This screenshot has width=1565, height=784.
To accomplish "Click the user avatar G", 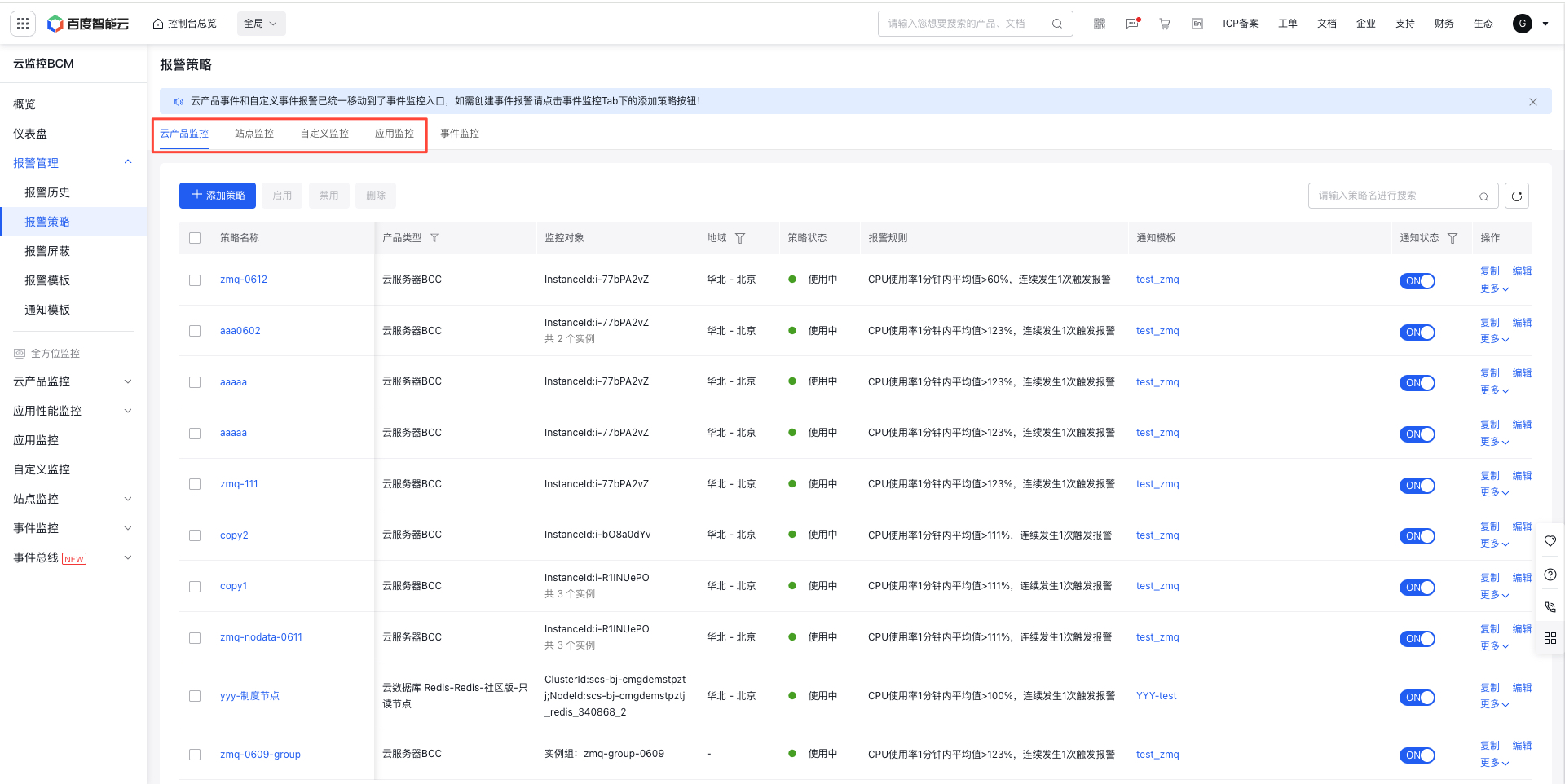I will (1522, 24).
